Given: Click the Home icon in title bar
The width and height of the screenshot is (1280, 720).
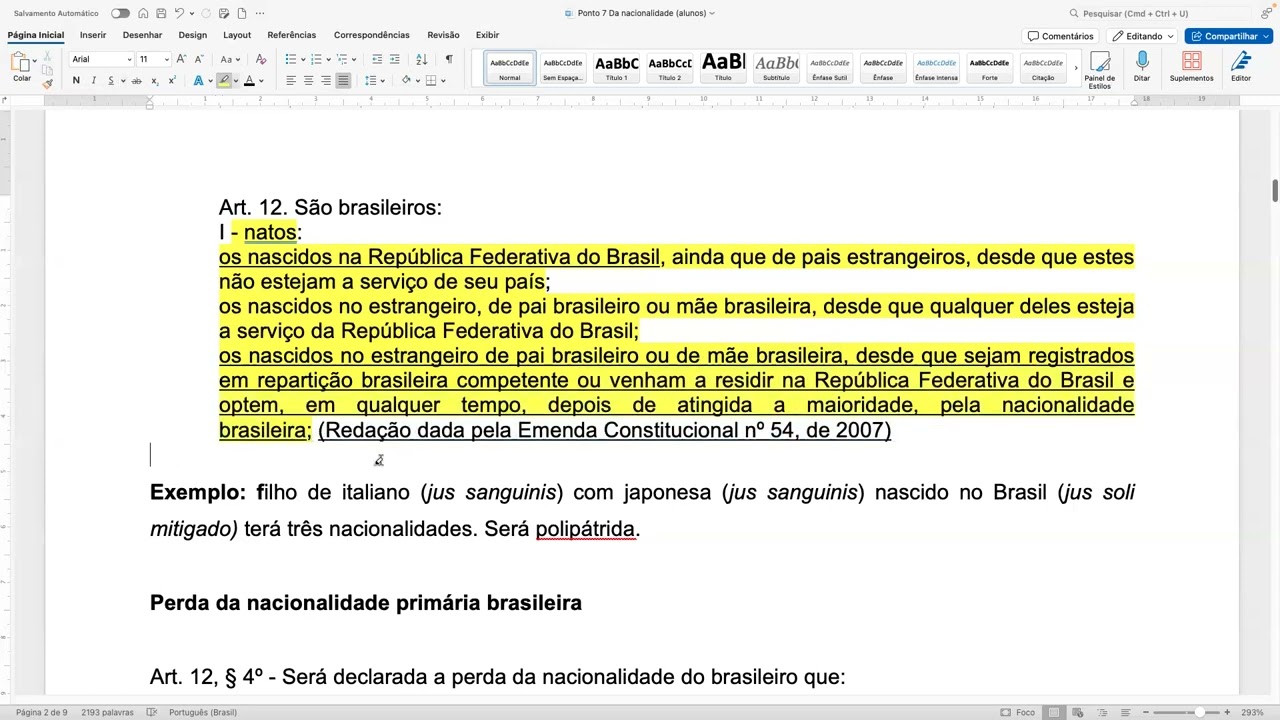Looking at the screenshot, I should (144, 13).
